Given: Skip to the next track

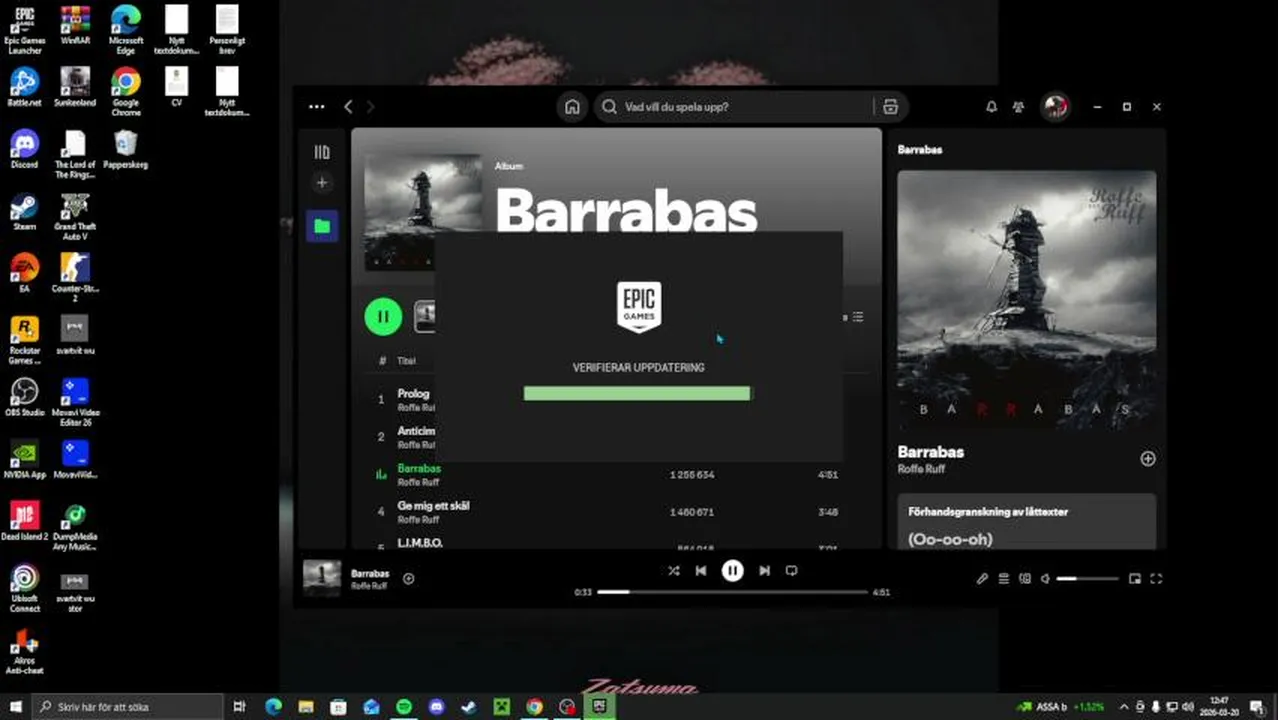Looking at the screenshot, I should [x=764, y=570].
